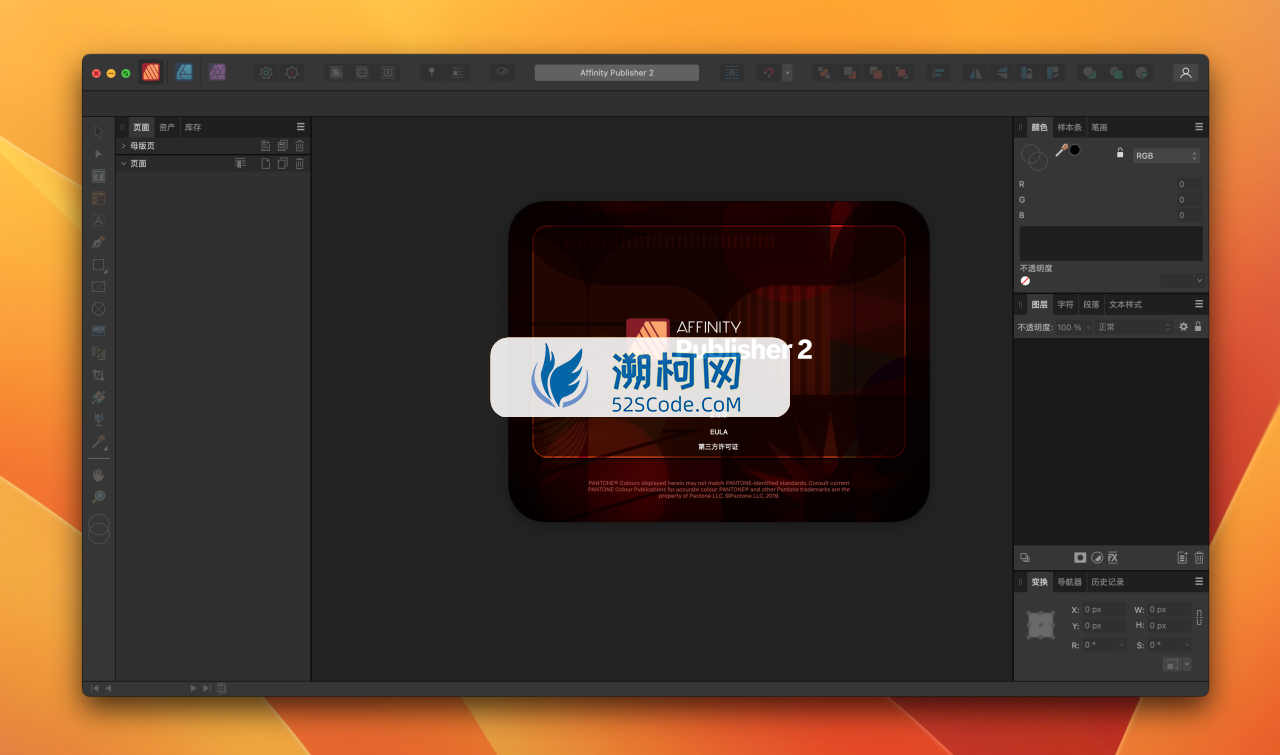Expand the 母版页 section
This screenshot has height=755, width=1280.
(x=123, y=146)
